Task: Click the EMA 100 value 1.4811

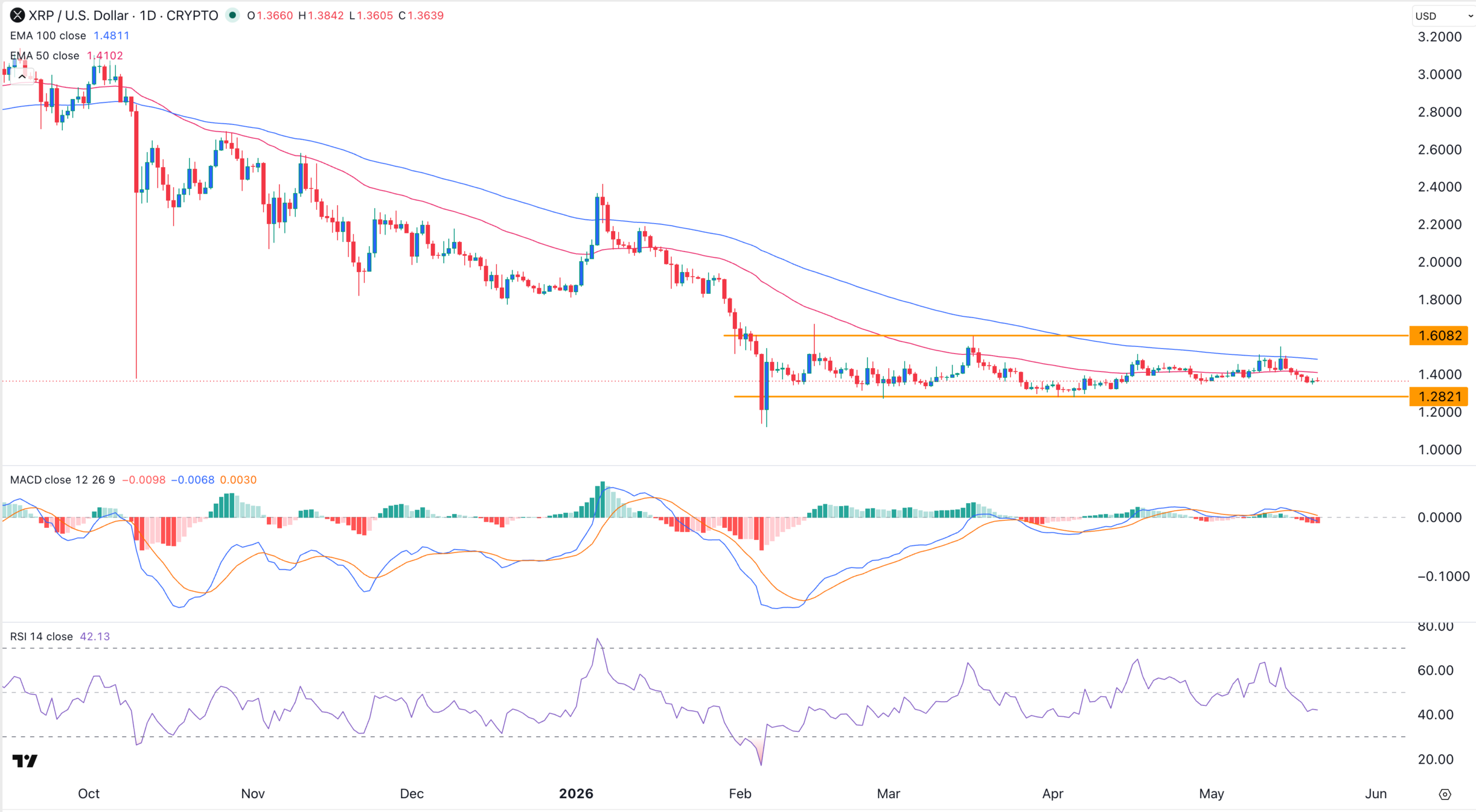Action: pyautogui.click(x=111, y=36)
